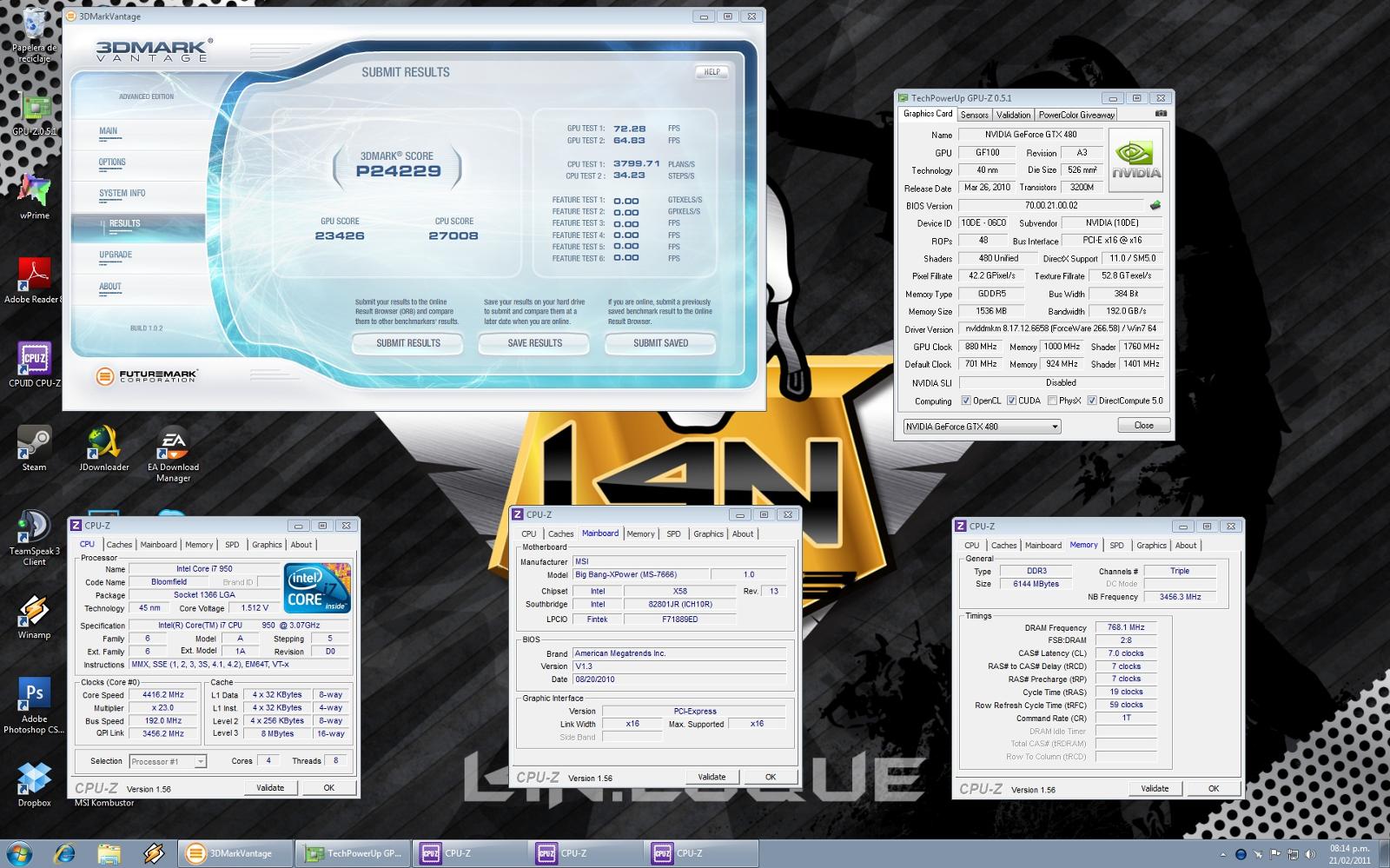Image resolution: width=1390 pixels, height=868 pixels.
Task: Click the DRAM Frequency 768.1 MHz value
Action: [x=1126, y=627]
